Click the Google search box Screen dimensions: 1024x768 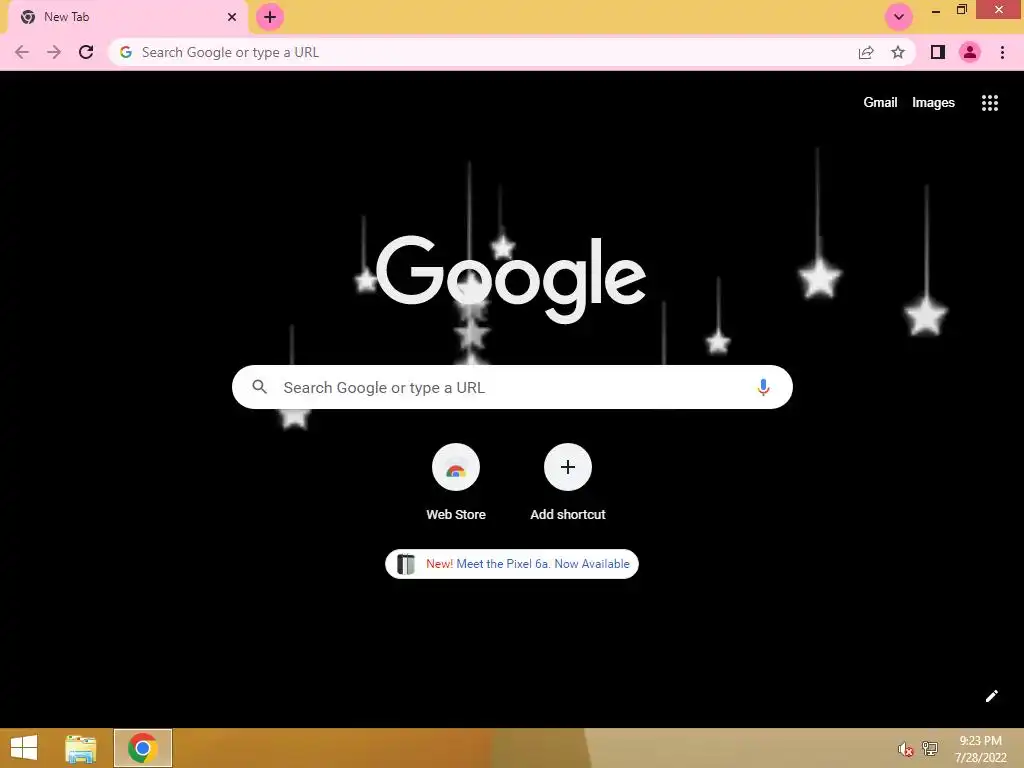point(512,387)
